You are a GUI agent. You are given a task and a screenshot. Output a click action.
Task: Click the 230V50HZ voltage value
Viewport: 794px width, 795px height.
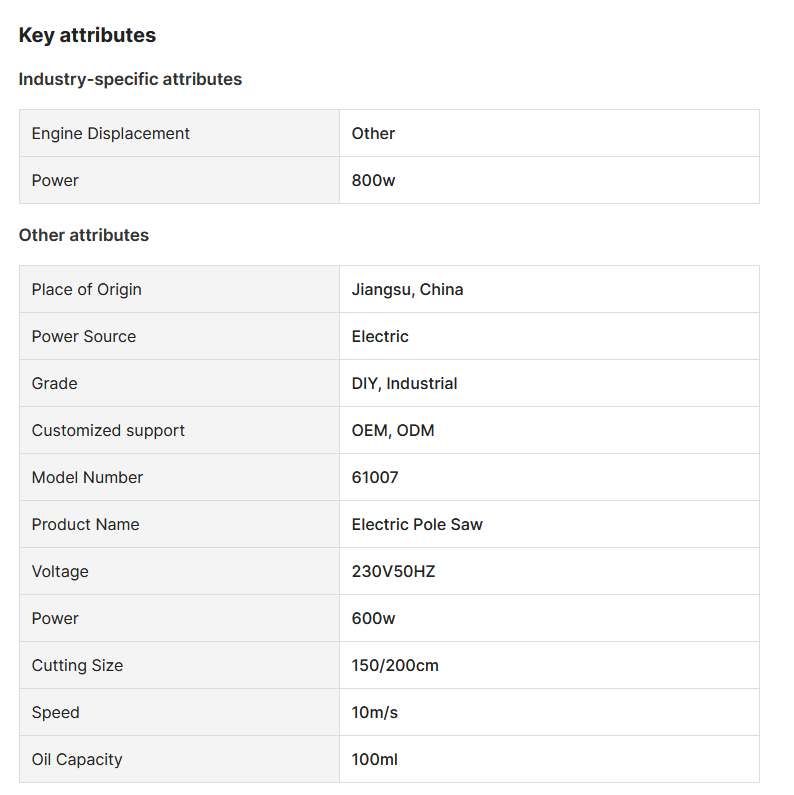[393, 571]
